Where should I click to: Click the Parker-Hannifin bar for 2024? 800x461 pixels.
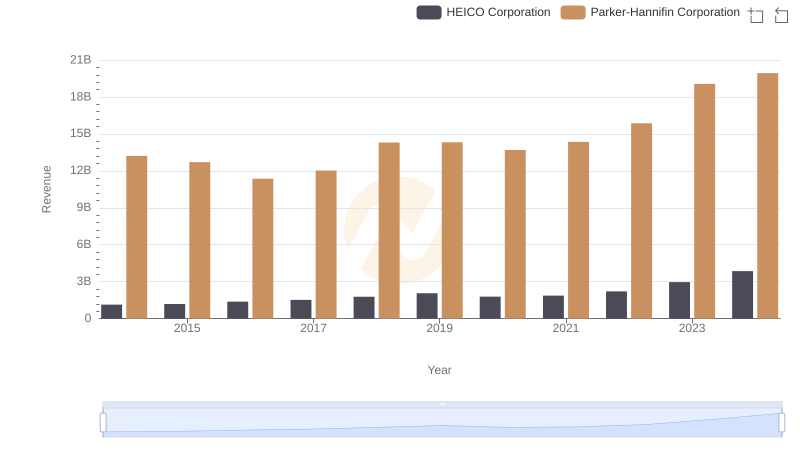[767, 196]
